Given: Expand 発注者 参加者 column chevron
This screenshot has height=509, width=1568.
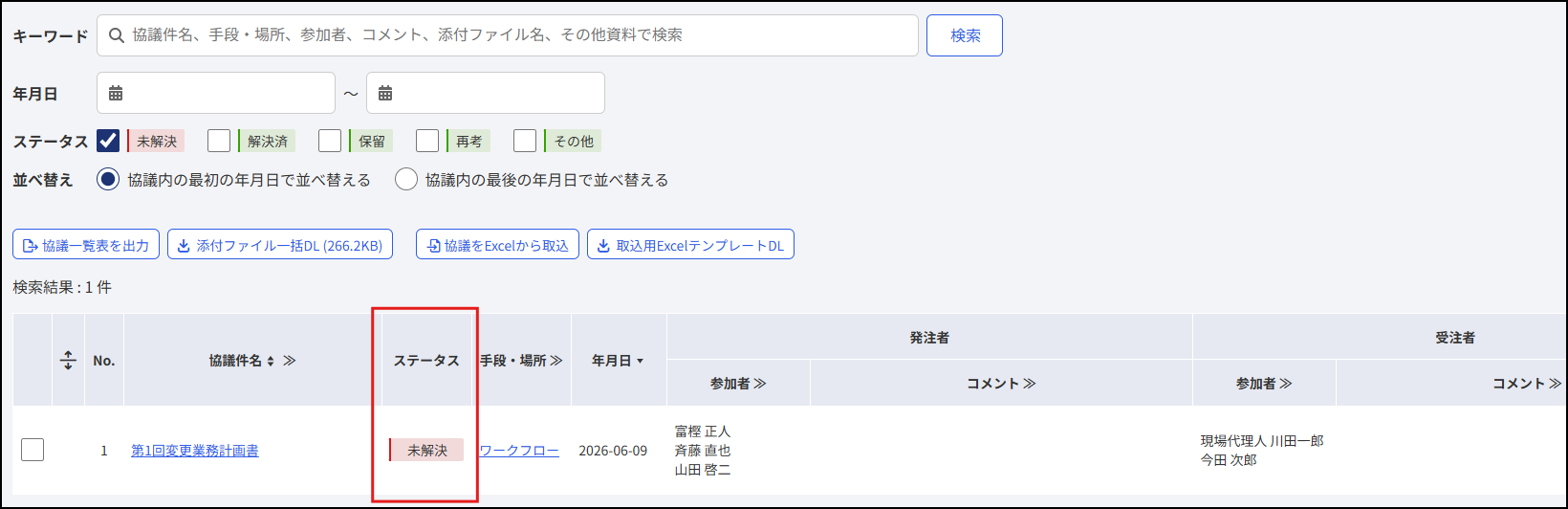Looking at the screenshot, I should (760, 384).
